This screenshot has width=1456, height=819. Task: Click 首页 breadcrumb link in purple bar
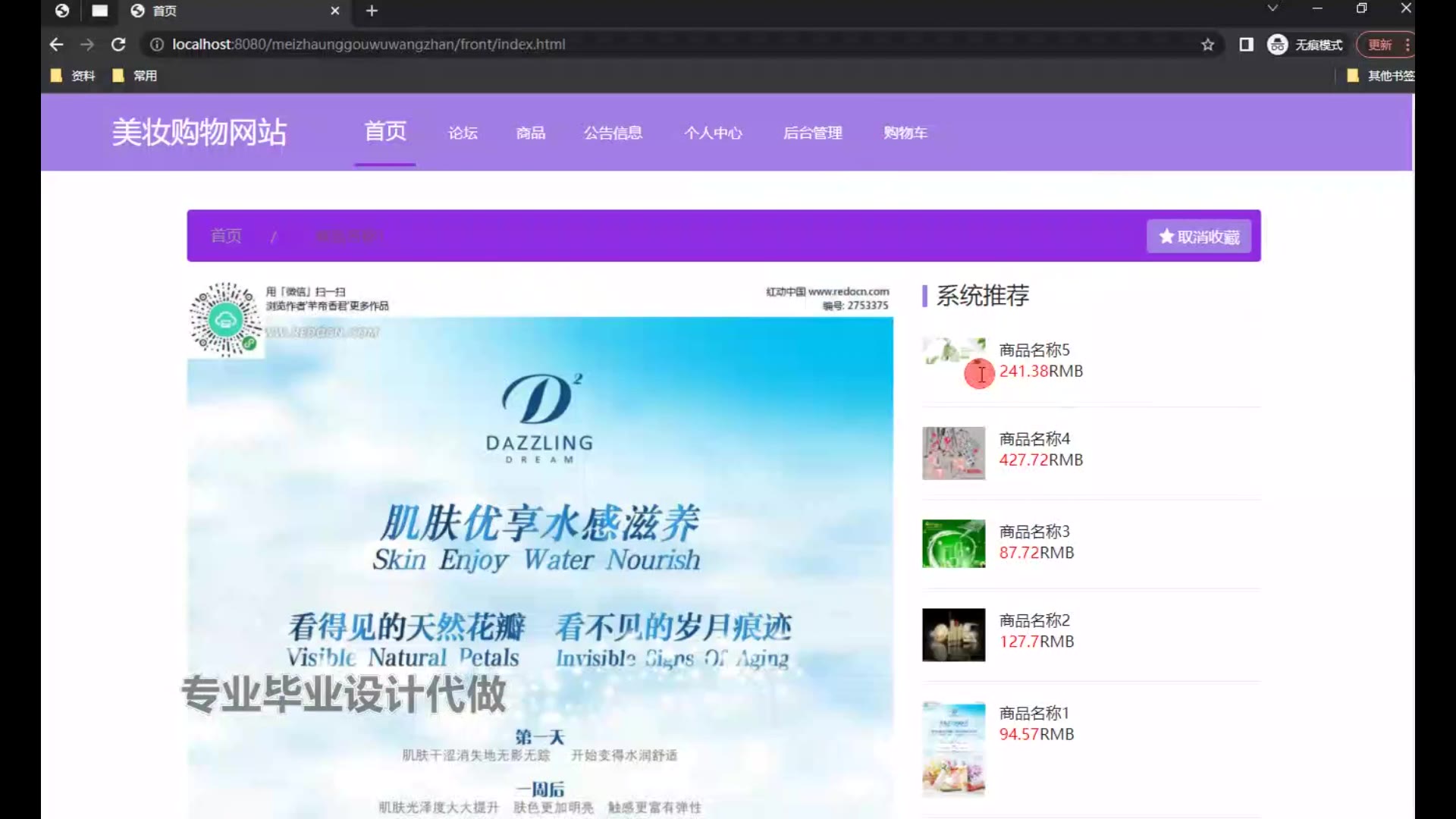226,236
